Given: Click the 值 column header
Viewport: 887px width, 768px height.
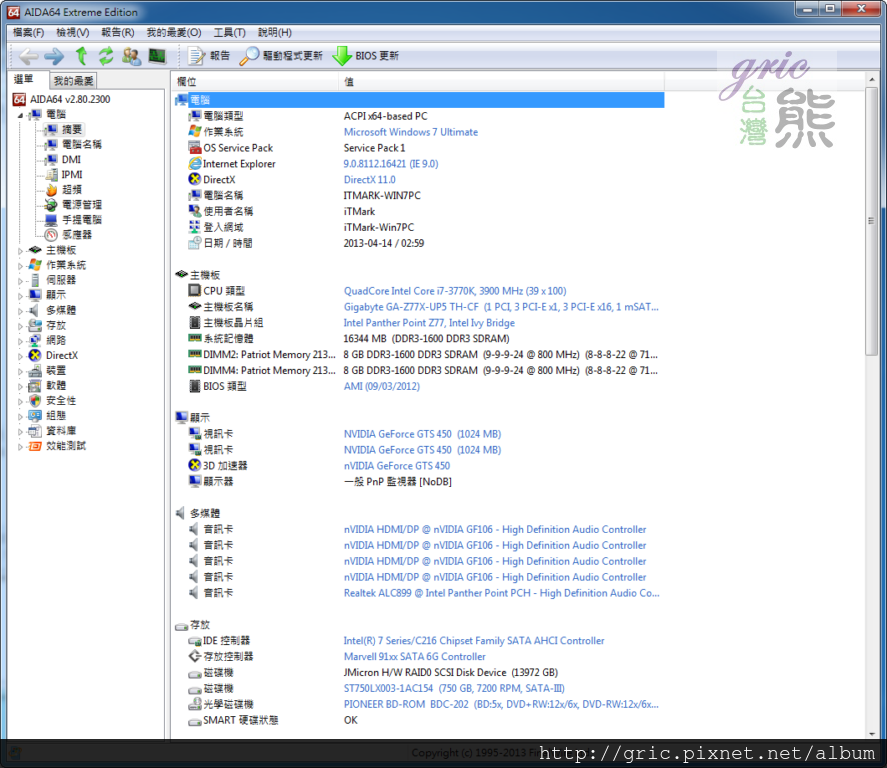Looking at the screenshot, I should coord(501,81).
